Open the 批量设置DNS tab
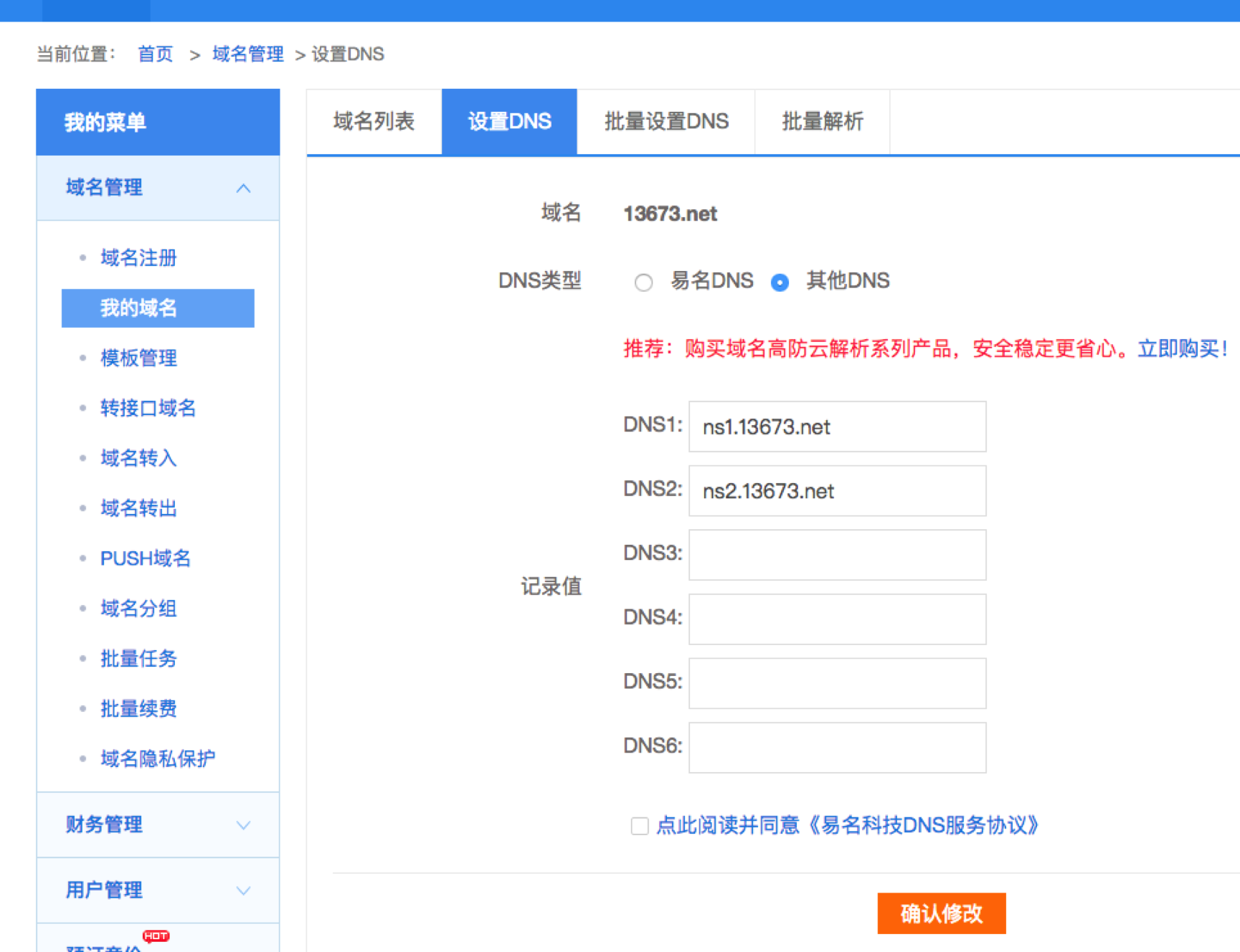The image size is (1240, 952). 666,122
